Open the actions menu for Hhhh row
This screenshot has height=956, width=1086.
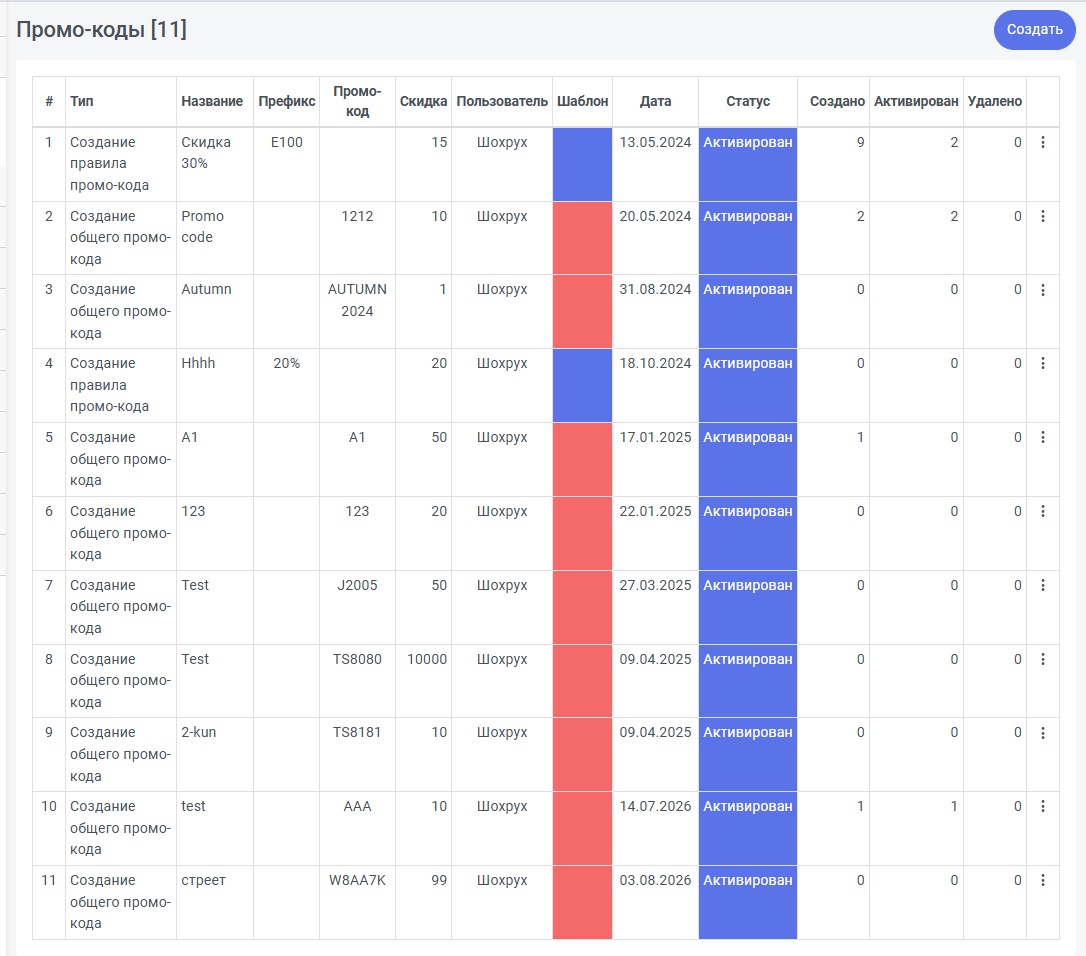pos(1042,363)
